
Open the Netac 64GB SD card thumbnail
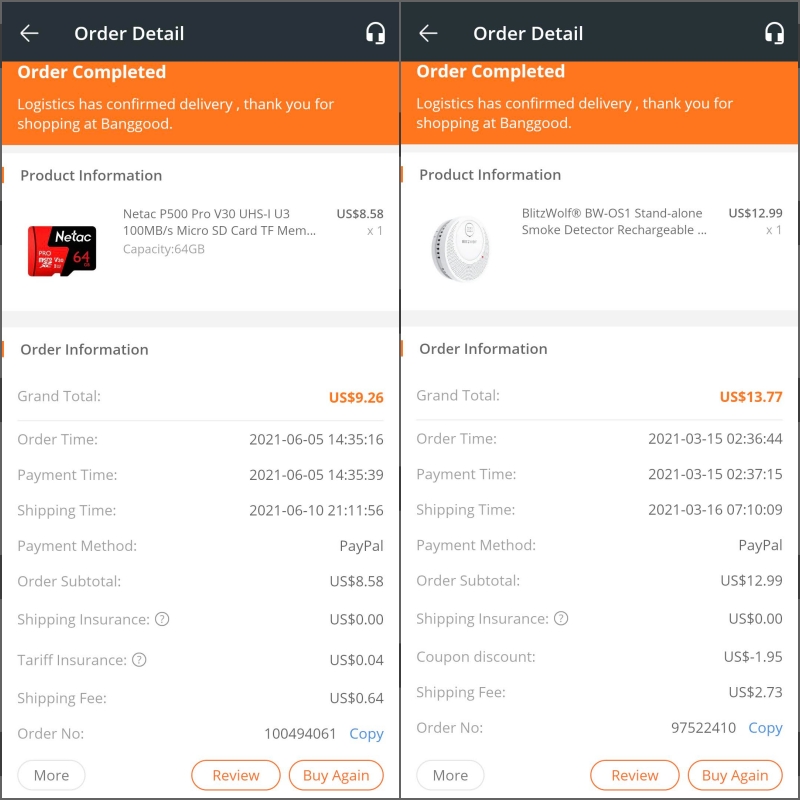(x=62, y=251)
